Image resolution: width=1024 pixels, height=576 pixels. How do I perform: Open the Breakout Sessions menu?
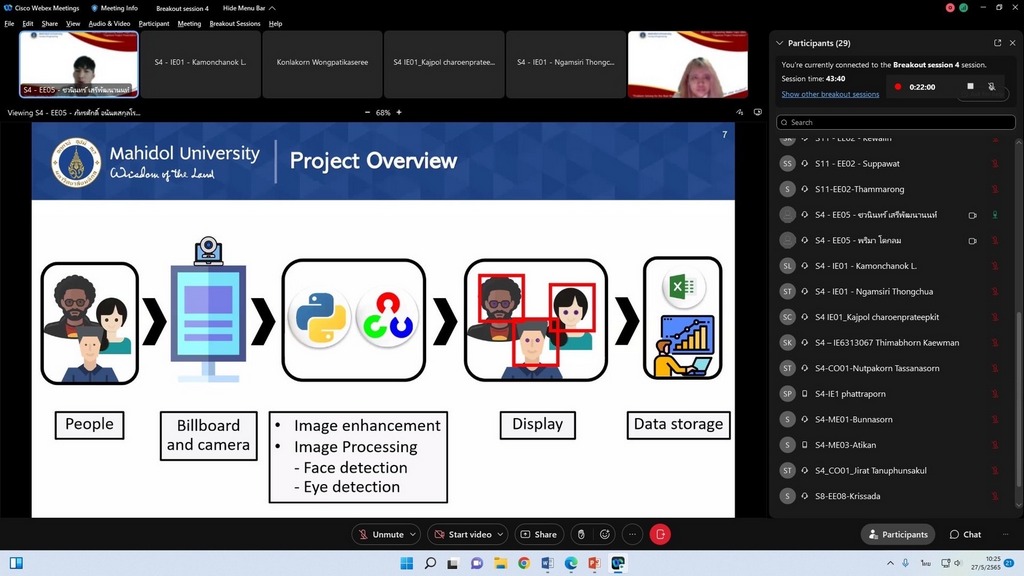click(235, 23)
